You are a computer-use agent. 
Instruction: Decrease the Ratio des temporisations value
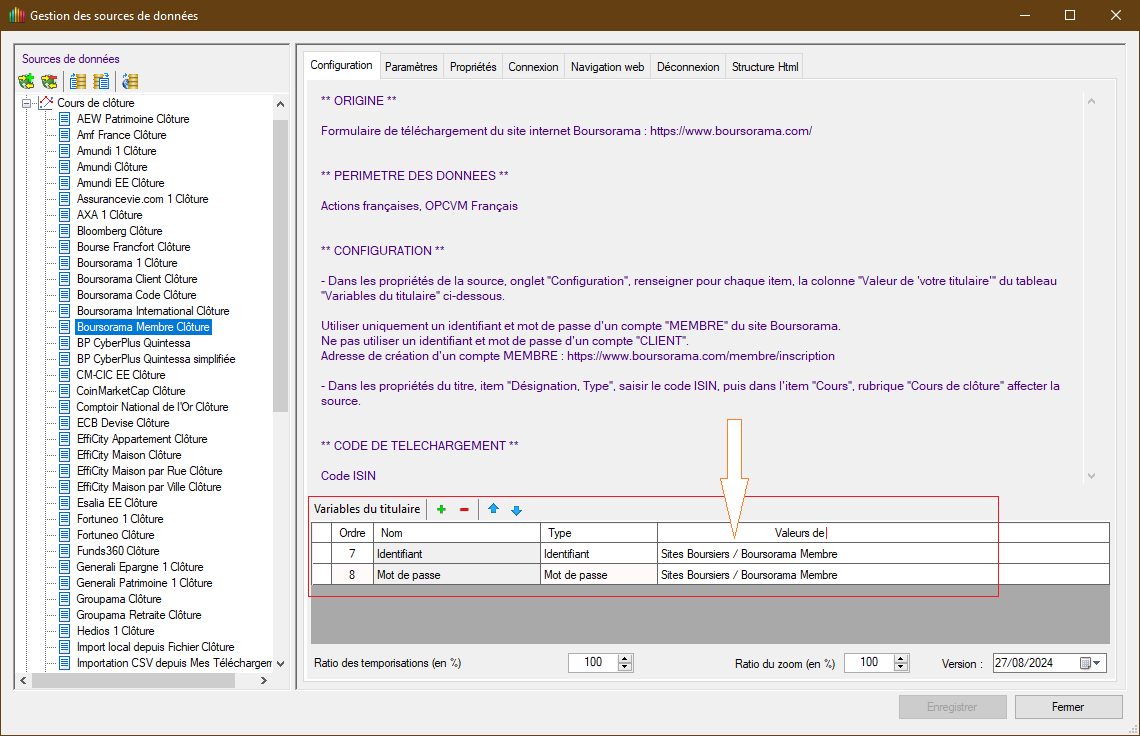coord(625,667)
